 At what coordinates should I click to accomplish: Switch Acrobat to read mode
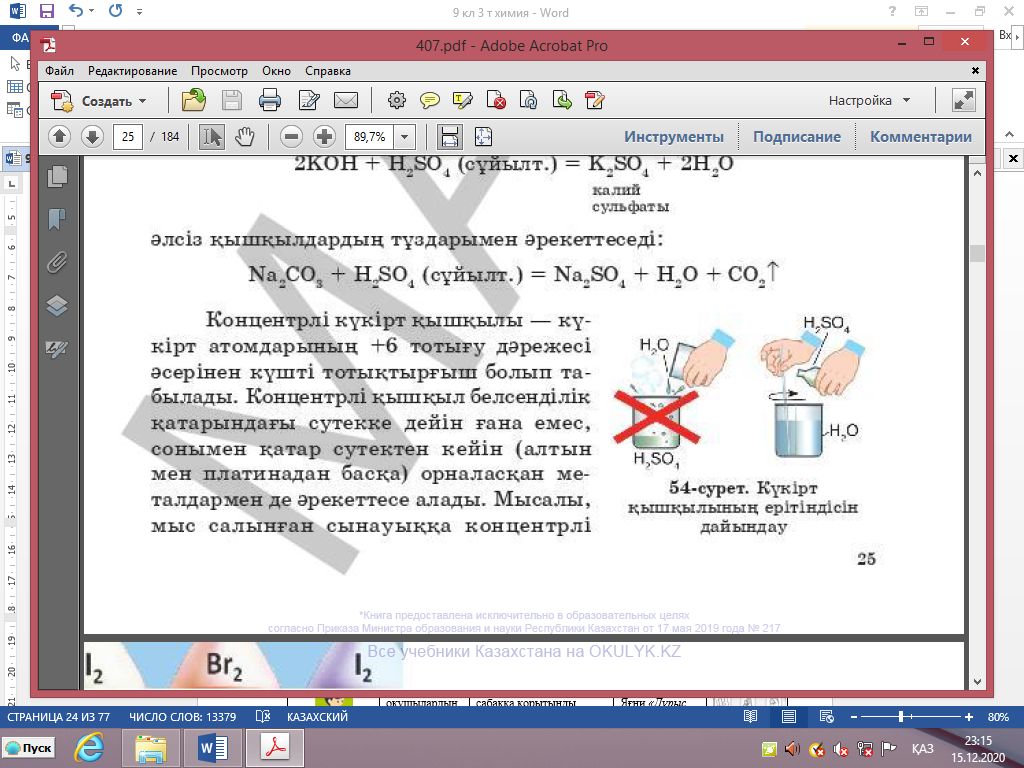[x=964, y=101]
